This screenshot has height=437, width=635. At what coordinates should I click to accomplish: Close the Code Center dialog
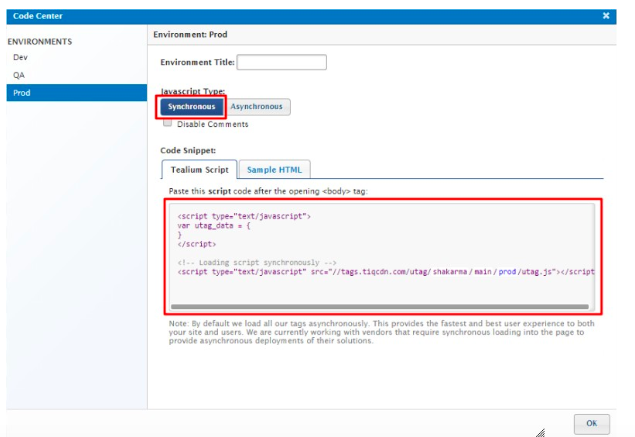coord(606,16)
